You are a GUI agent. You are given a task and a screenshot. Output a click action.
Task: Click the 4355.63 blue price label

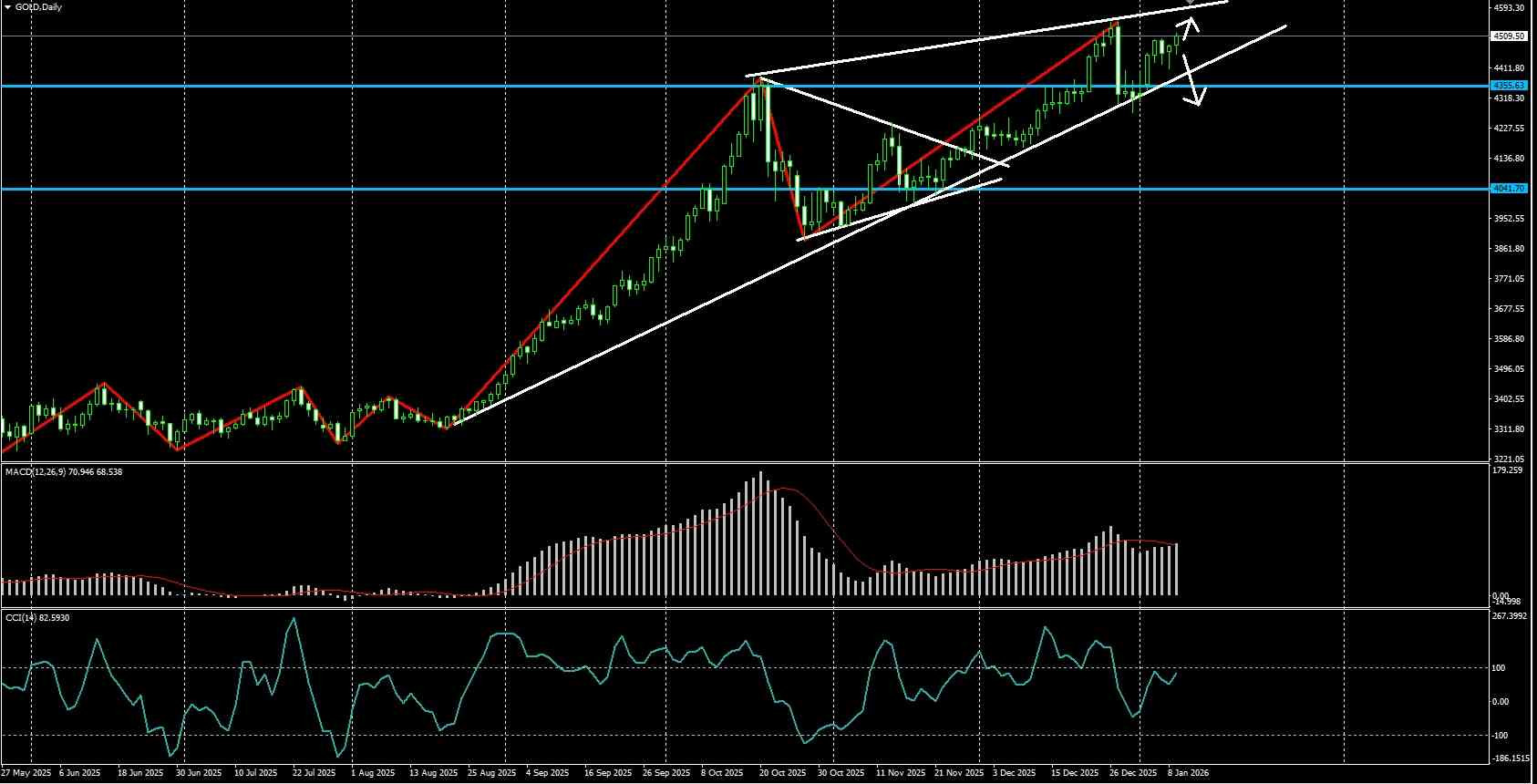click(x=1508, y=86)
